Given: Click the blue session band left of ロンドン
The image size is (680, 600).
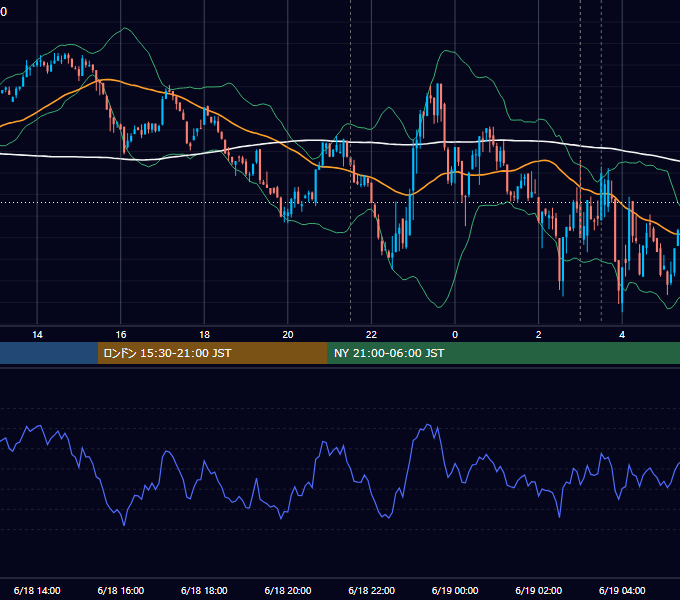Looking at the screenshot, I should (49, 353).
